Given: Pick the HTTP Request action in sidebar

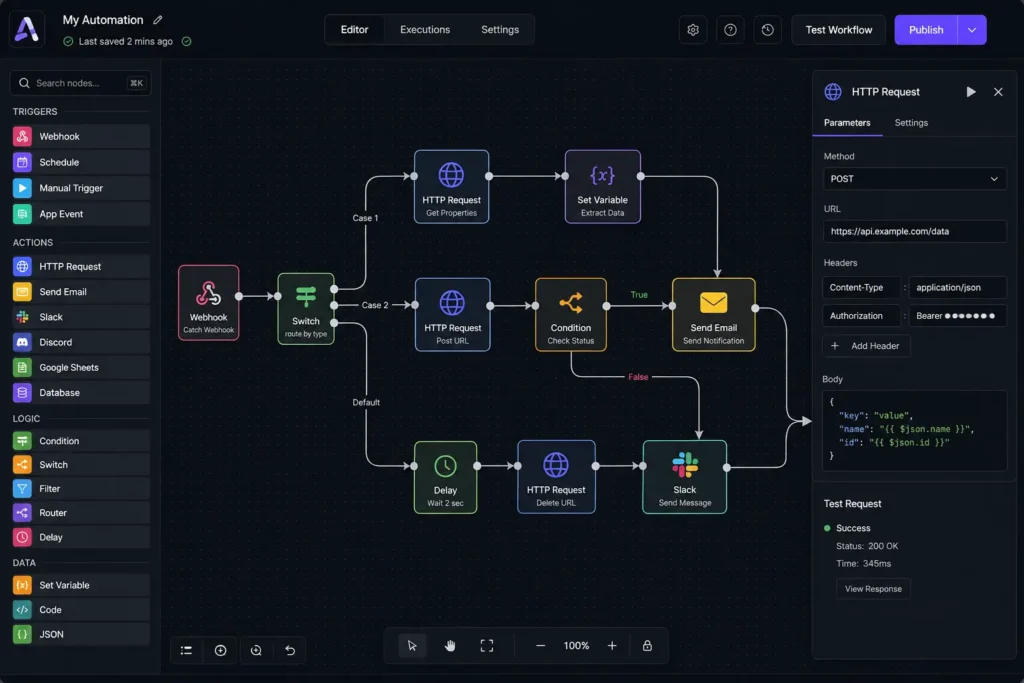Looking at the screenshot, I should click(x=81, y=266).
